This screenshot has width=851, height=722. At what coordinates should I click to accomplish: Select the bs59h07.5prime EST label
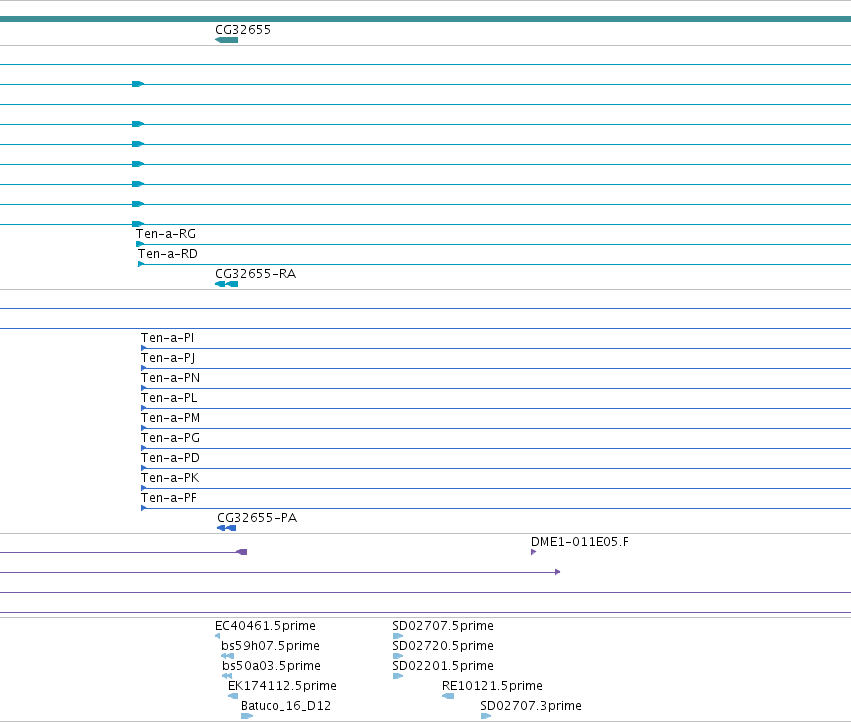pyautogui.click(x=270, y=646)
